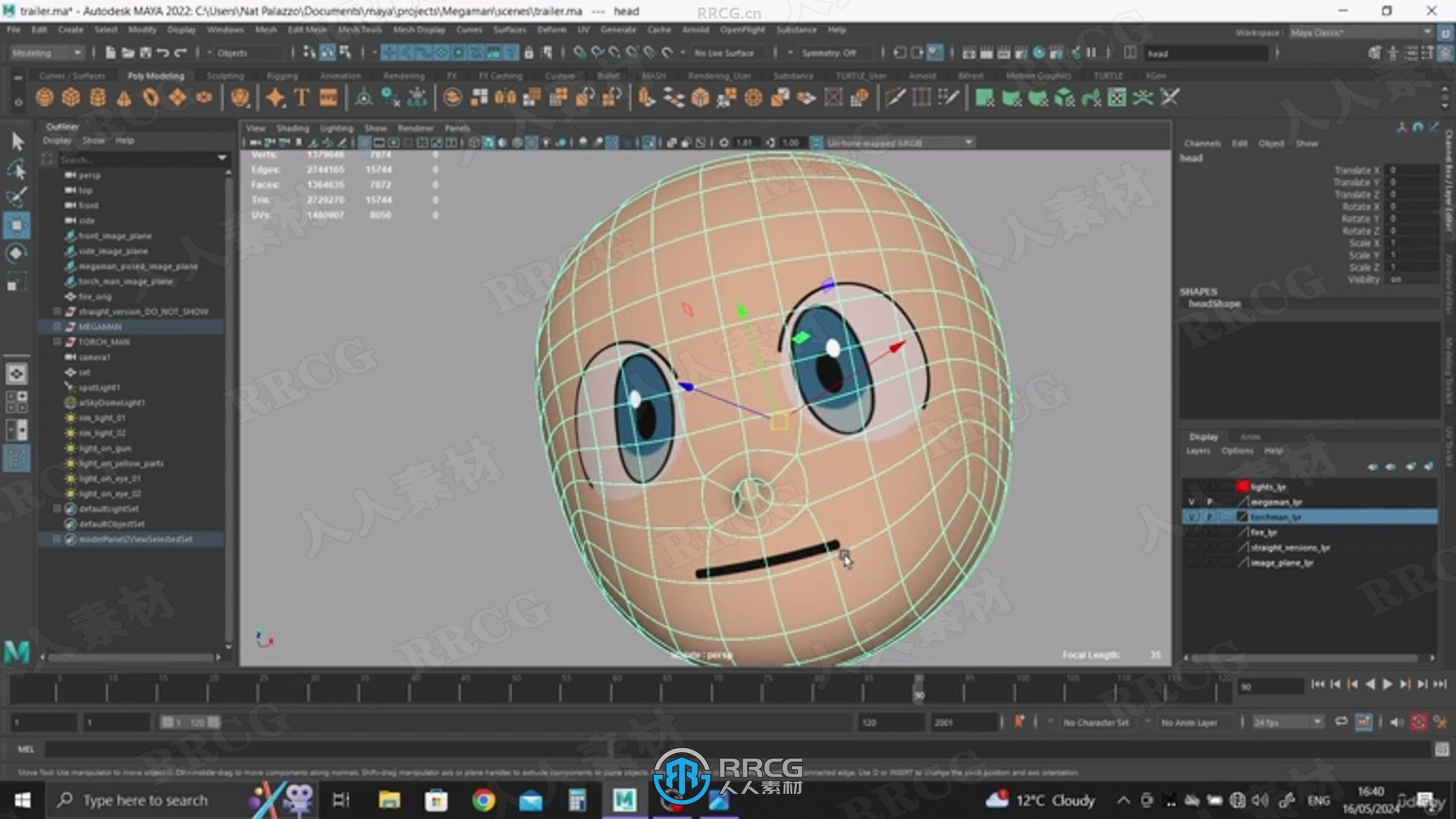The image size is (1456, 819).
Task: Expand straight_version_DO_NOT_SHOW group in Outliner
Action: click(x=57, y=312)
